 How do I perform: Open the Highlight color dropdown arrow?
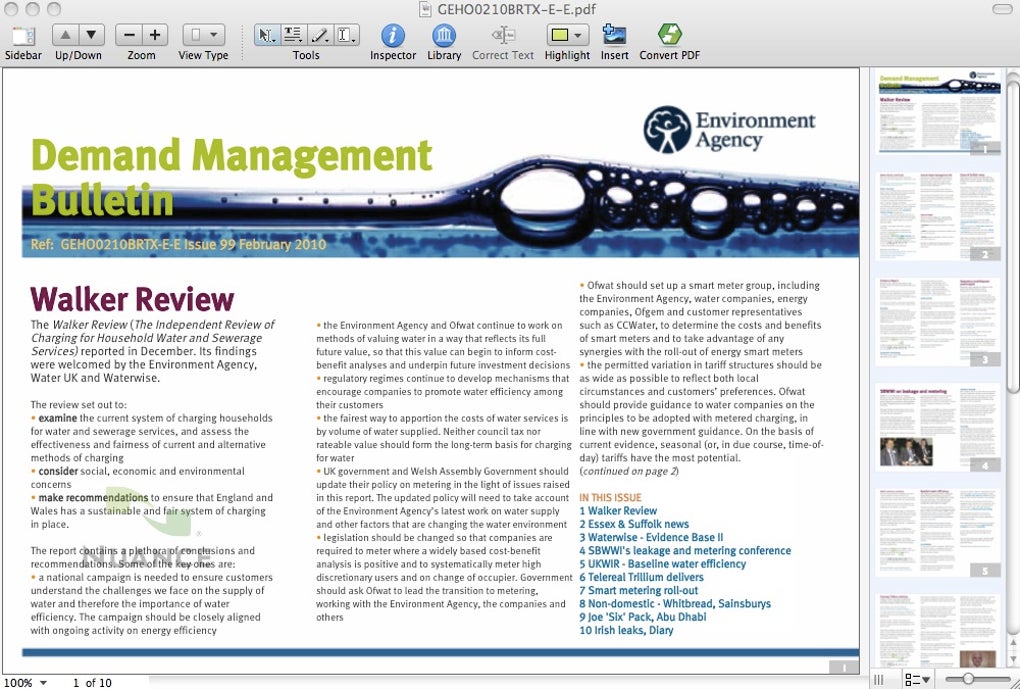click(578, 35)
